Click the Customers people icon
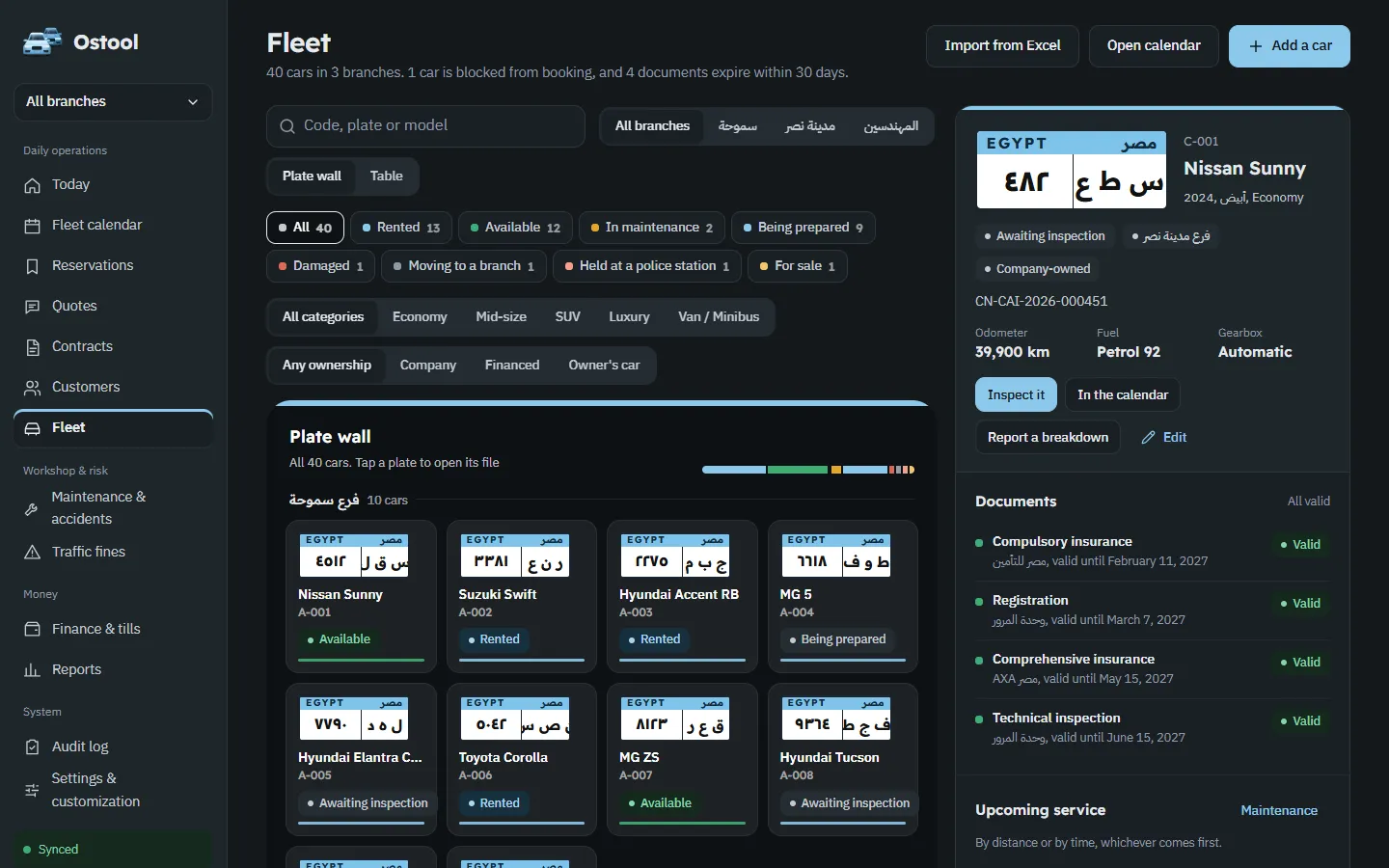1389x868 pixels. click(x=33, y=388)
